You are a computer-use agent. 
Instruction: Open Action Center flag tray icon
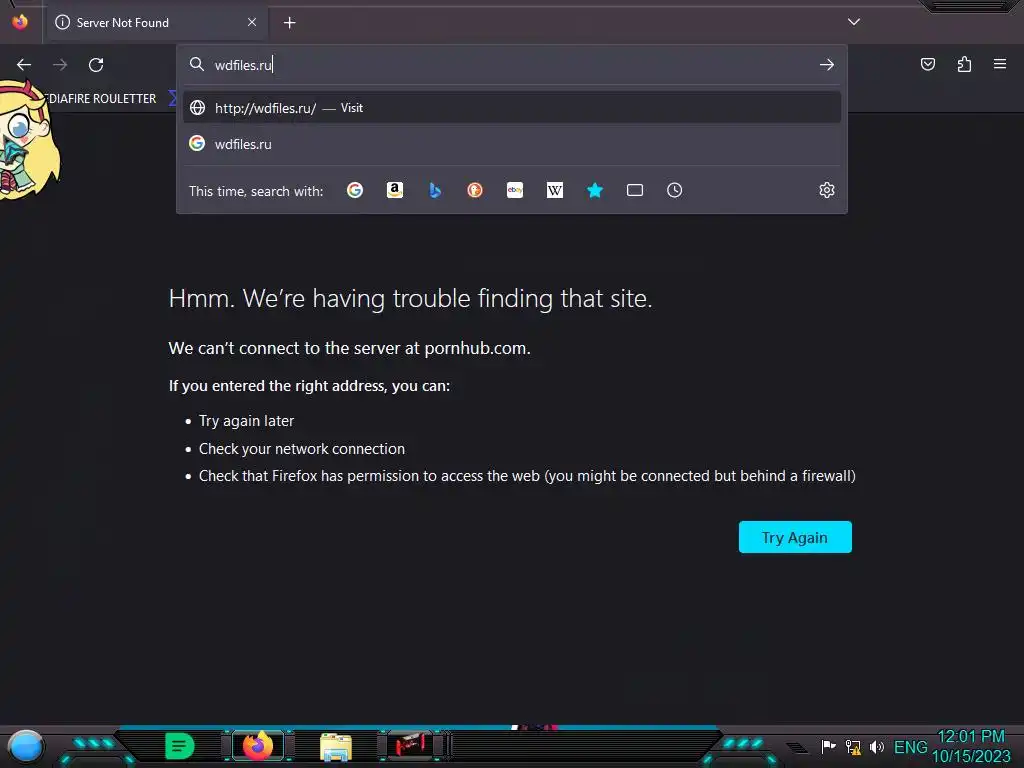pos(828,746)
